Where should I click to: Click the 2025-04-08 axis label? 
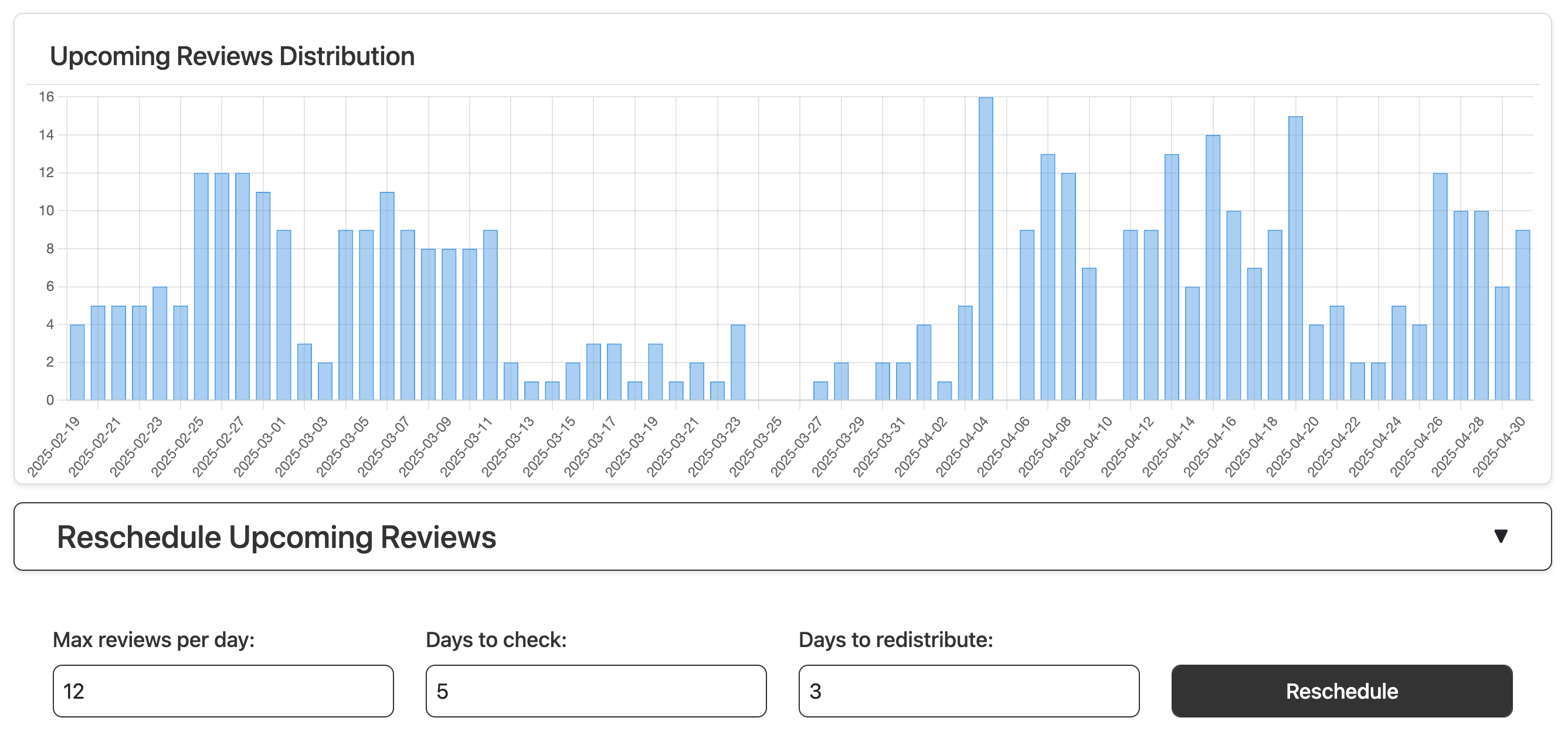(x=1044, y=447)
